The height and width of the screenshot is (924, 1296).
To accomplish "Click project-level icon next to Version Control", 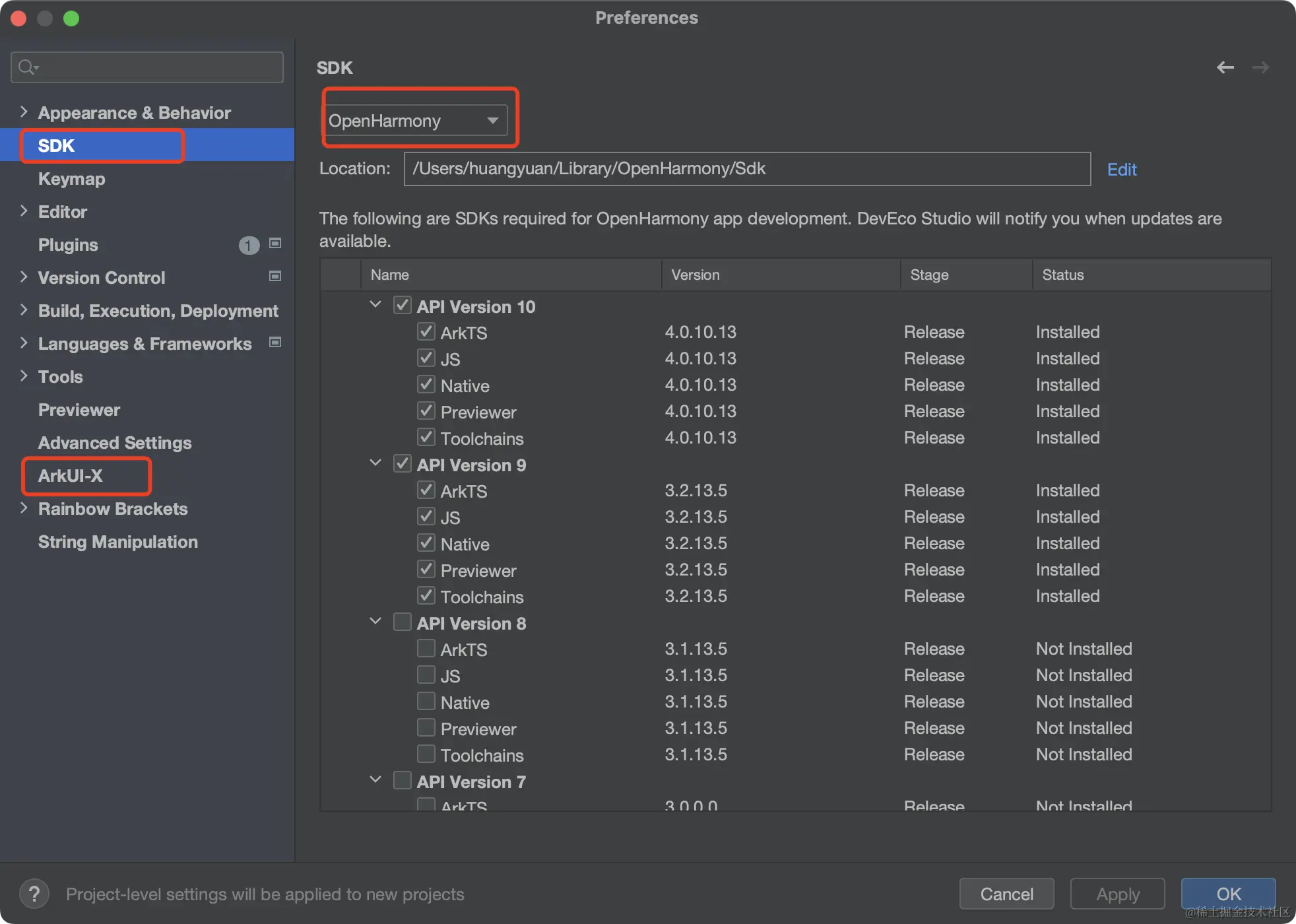I will [x=276, y=277].
